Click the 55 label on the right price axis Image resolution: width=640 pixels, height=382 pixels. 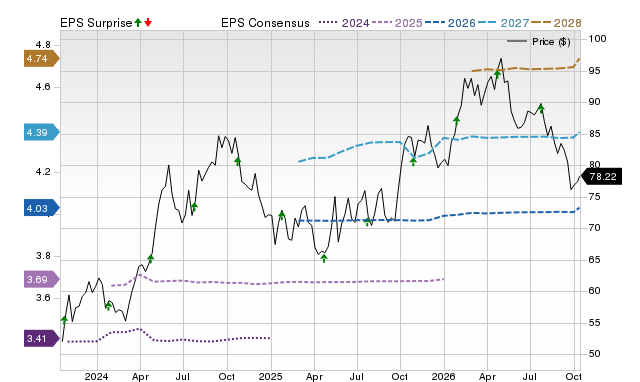pos(594,322)
